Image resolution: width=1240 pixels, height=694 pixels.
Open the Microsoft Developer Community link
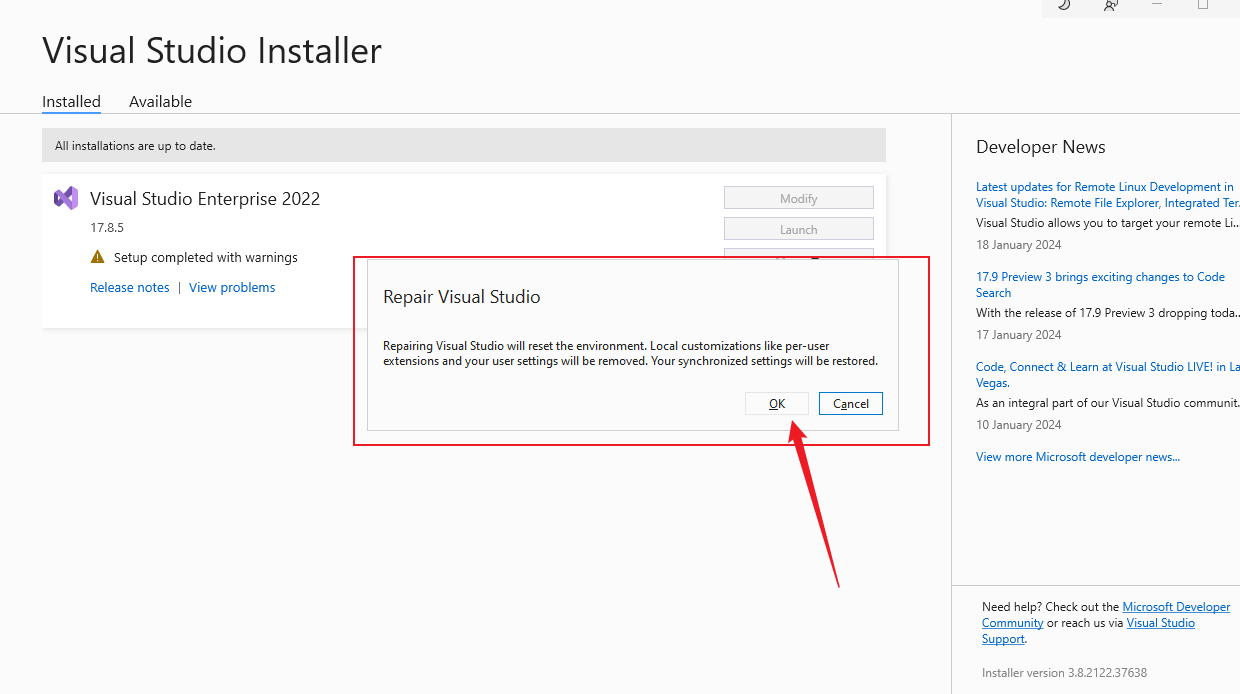point(1106,615)
